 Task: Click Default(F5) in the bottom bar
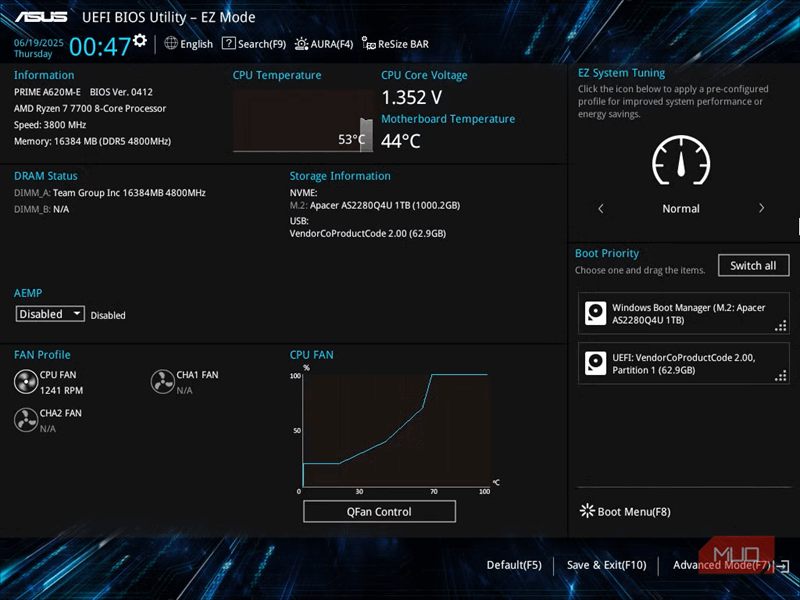point(514,565)
